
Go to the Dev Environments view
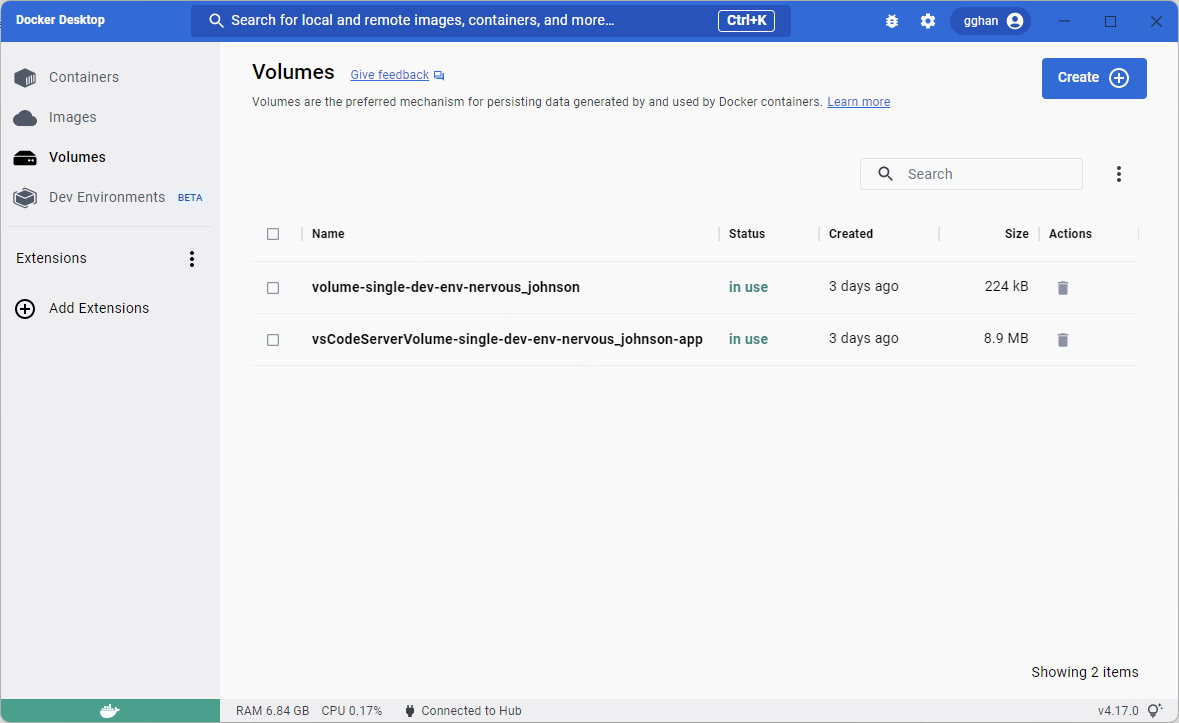pos(107,197)
